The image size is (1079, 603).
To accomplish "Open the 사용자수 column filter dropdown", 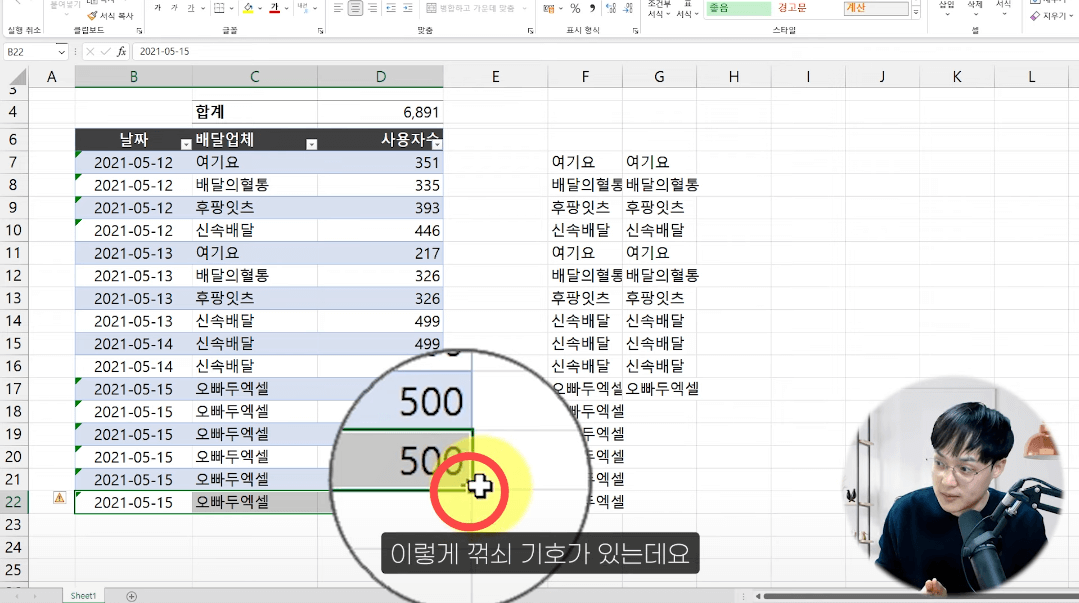I will pos(437,144).
